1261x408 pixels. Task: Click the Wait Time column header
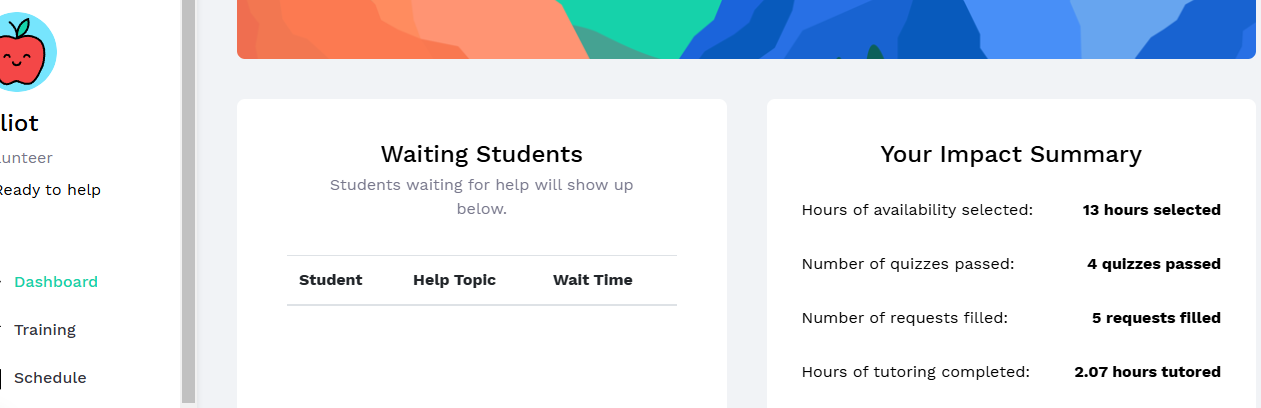592,280
